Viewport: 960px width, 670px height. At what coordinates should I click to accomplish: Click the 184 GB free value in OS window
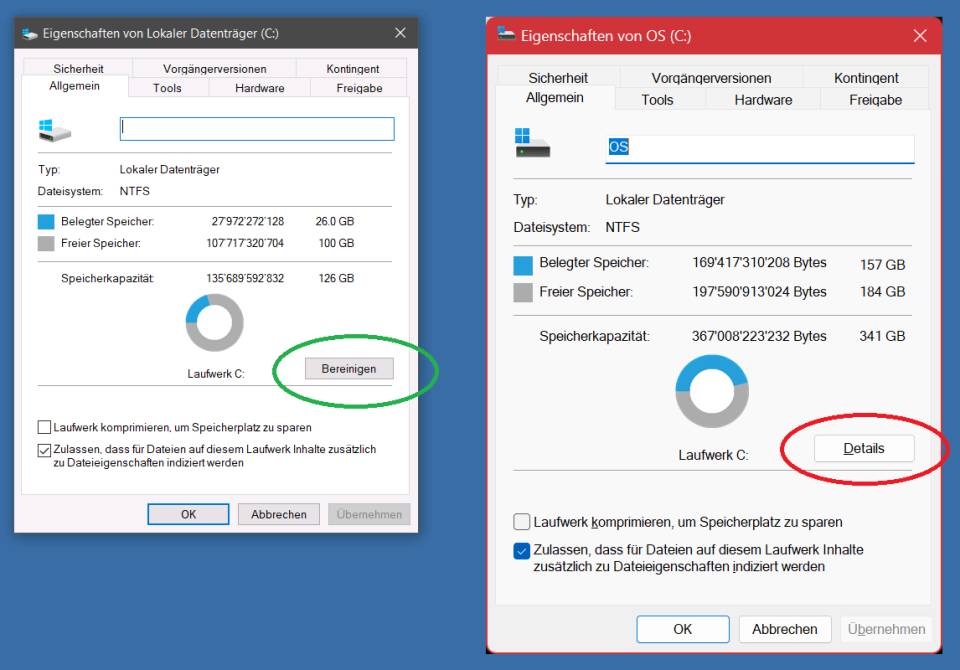pyautogui.click(x=882, y=292)
